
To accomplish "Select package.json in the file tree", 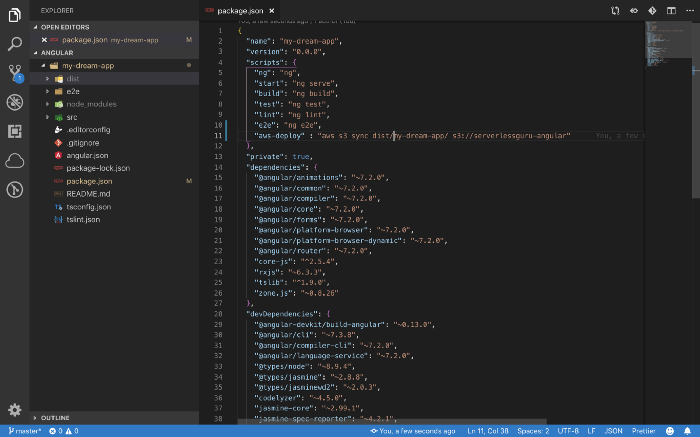I will 89,181.
